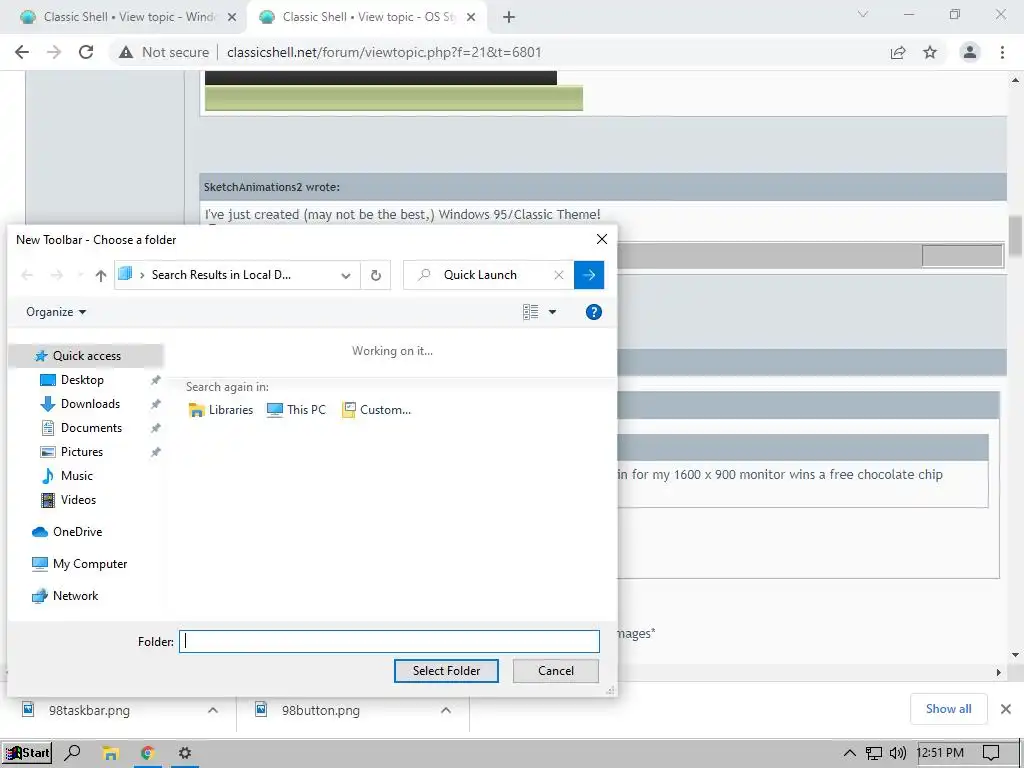Open the dialog help question mark

coord(593,312)
